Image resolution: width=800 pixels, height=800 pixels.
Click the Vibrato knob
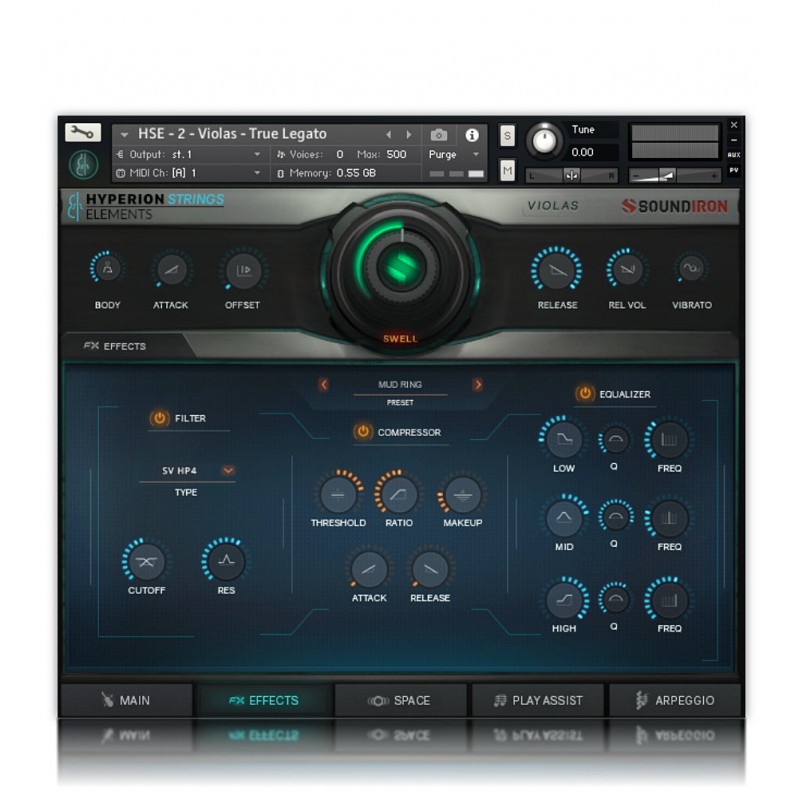[x=691, y=268]
